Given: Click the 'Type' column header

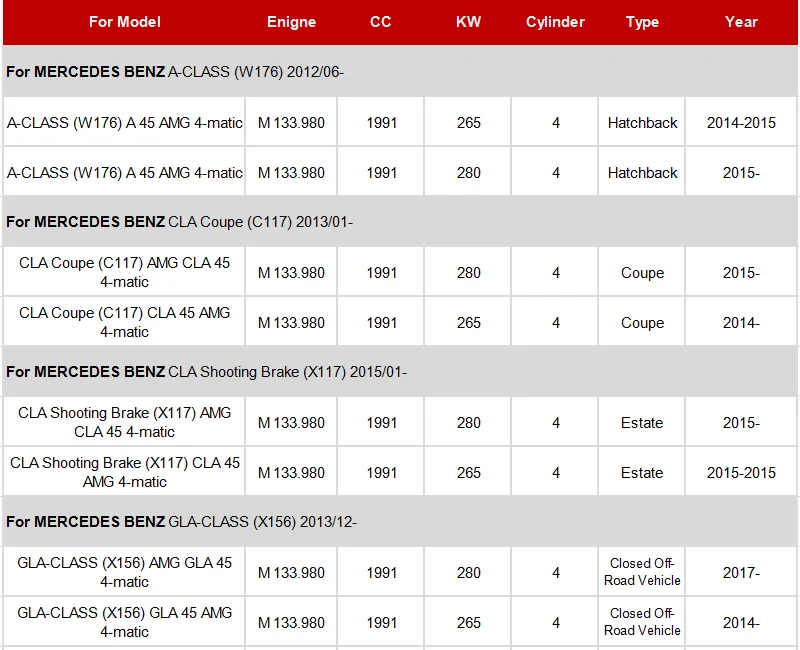Looking at the screenshot, I should coord(642,22).
